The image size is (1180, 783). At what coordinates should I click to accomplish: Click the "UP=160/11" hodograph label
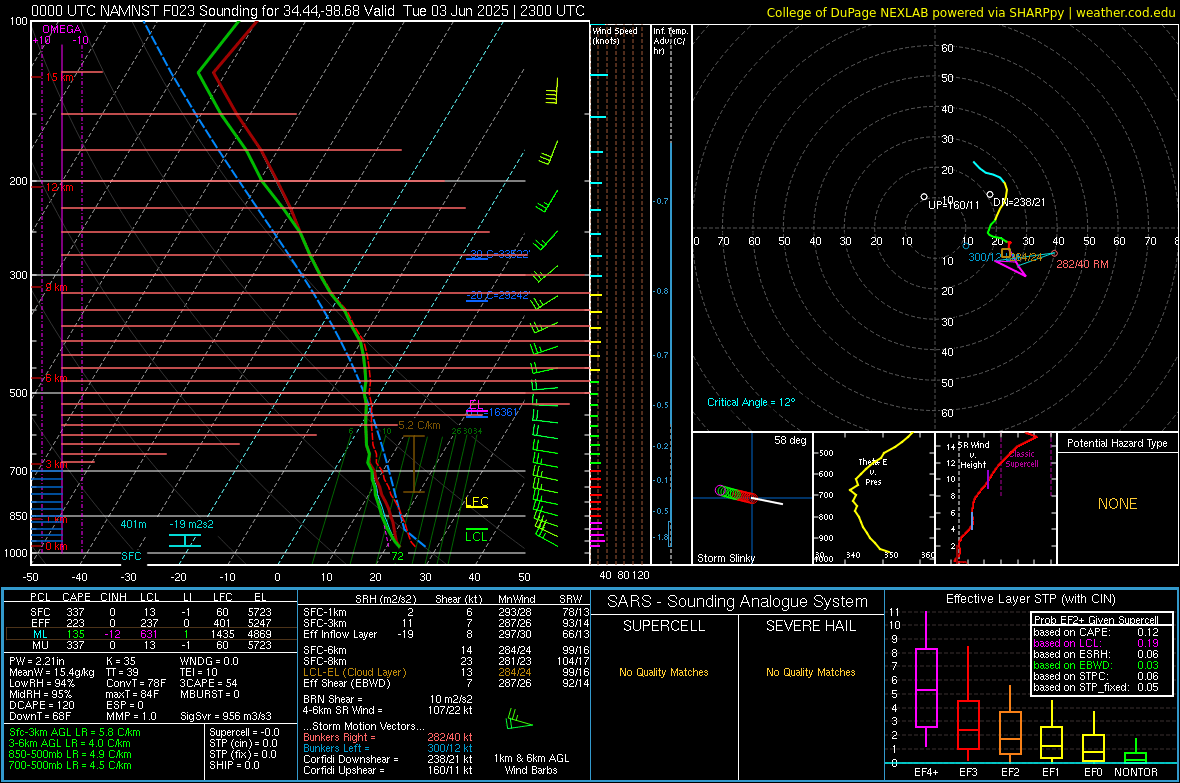point(953,205)
